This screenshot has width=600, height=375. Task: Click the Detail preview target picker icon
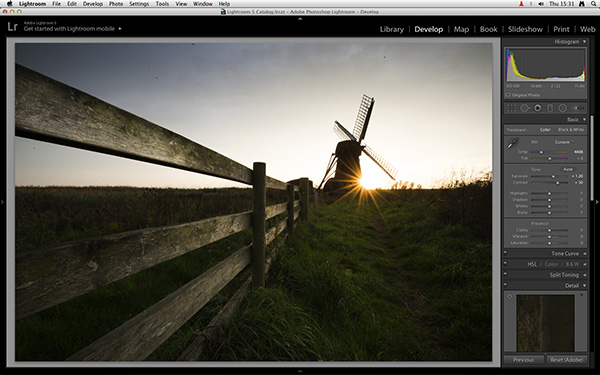(509, 297)
